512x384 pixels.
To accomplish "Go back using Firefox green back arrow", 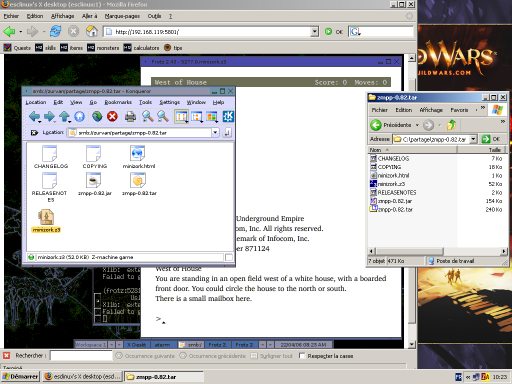I will click(x=9, y=32).
